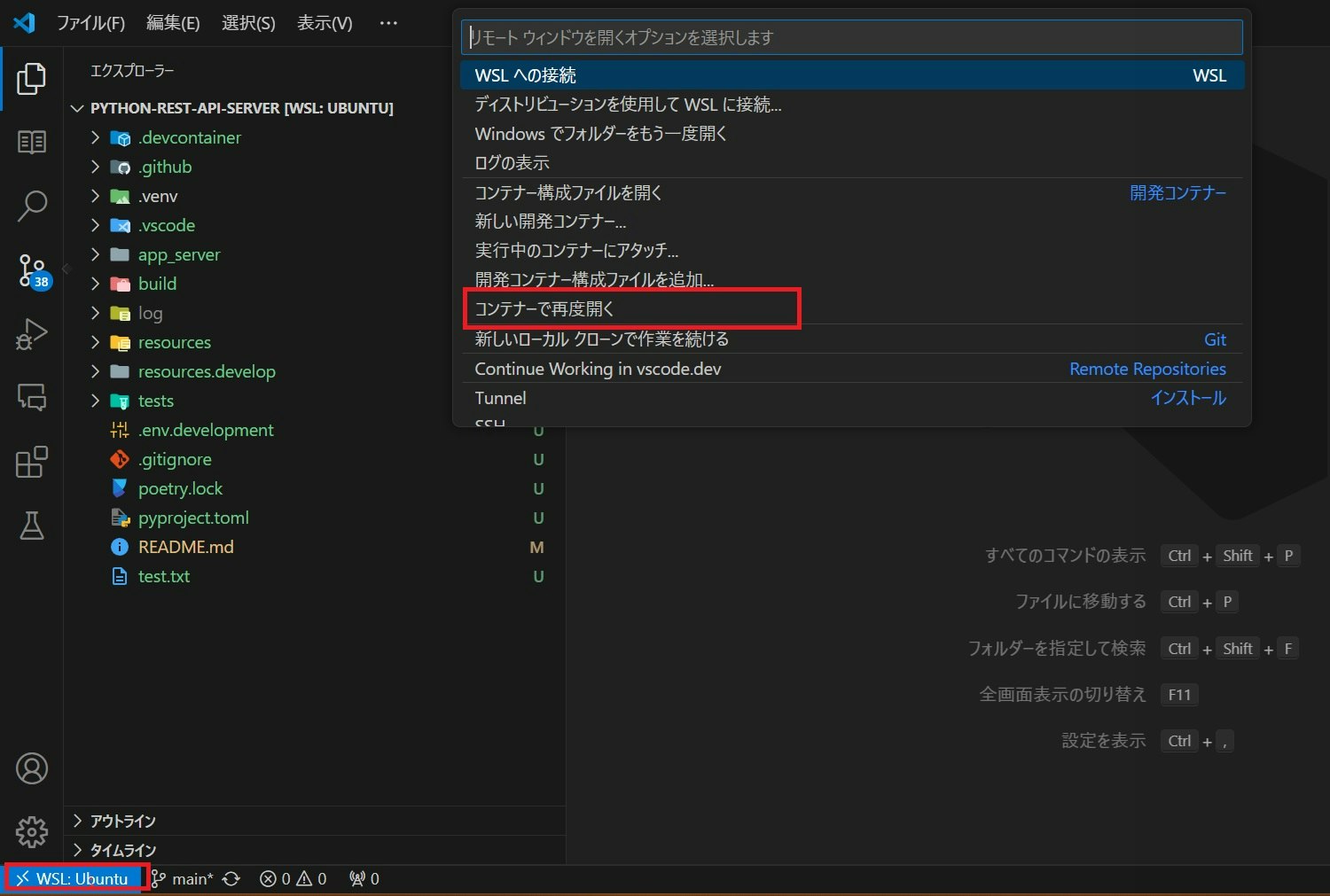Screen dimensions: 1330x896
Task: Click the エクスプローラー panel title
Action: click(x=132, y=71)
